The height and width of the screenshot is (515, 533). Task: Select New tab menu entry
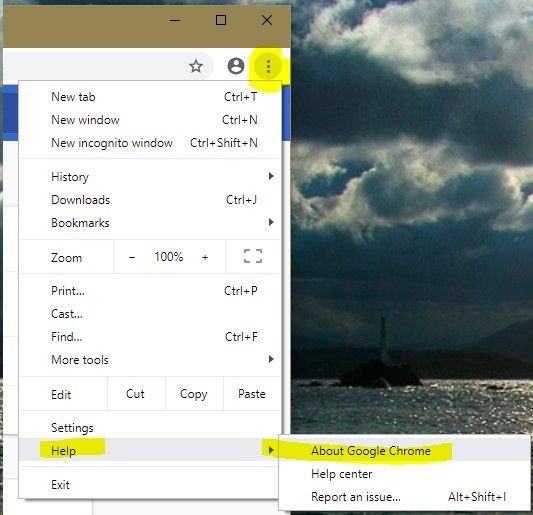(151, 97)
